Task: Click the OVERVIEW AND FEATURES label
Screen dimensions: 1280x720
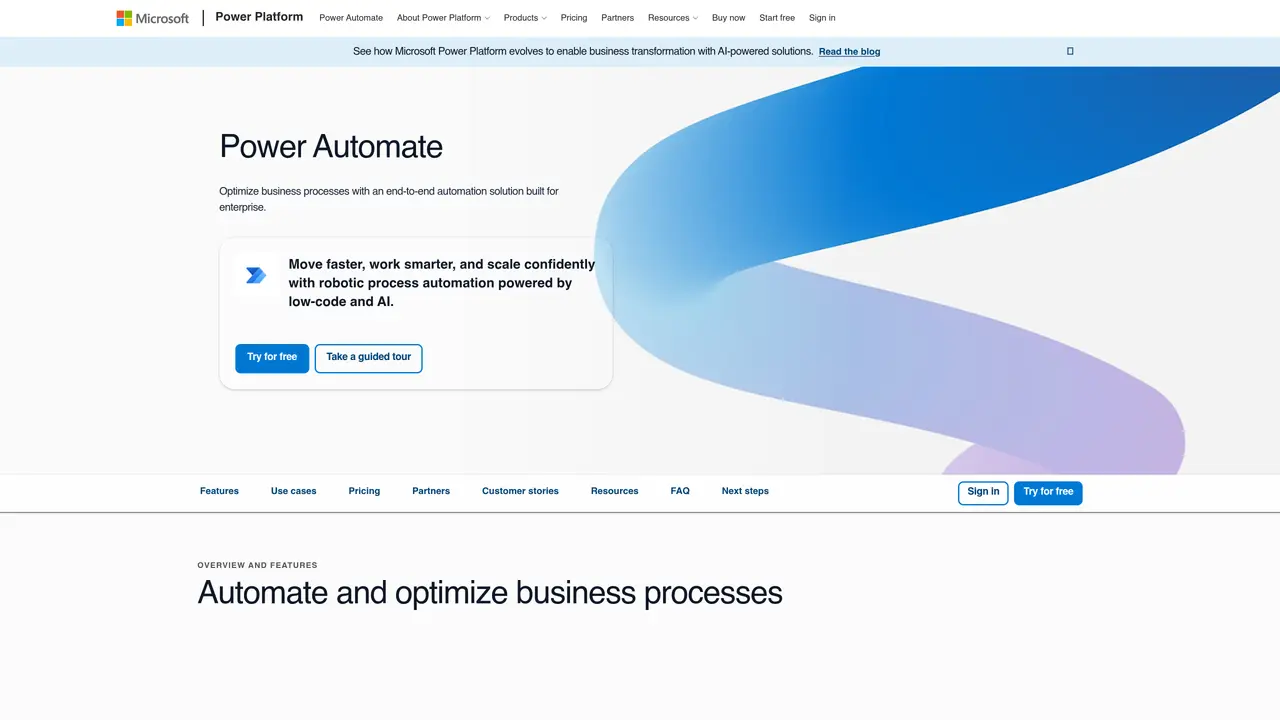Action: (257, 565)
